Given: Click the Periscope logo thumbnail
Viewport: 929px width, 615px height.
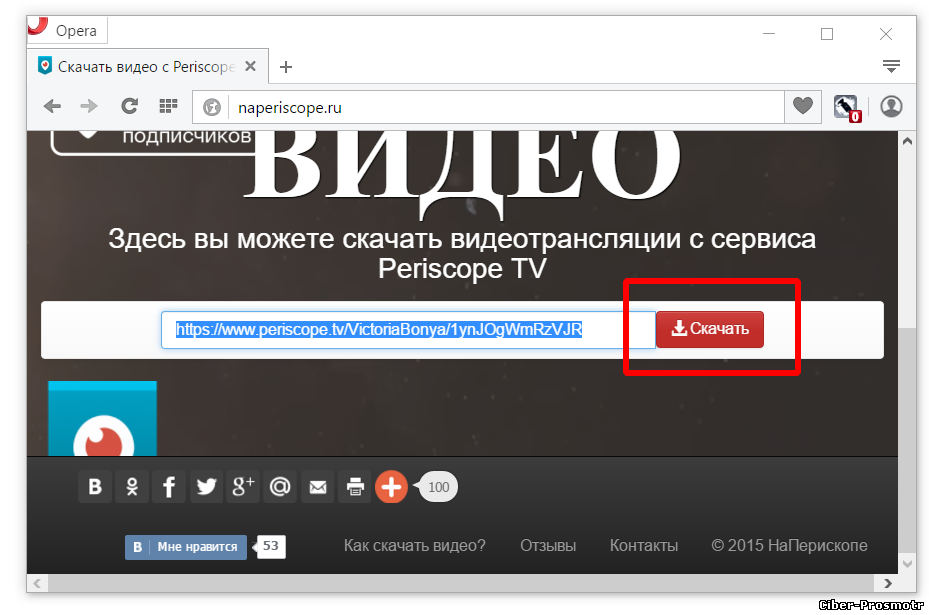Looking at the screenshot, I should click(x=102, y=418).
